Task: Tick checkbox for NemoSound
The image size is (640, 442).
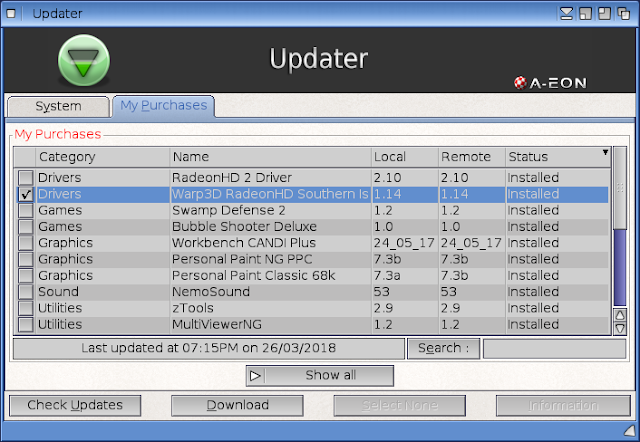Action: (26, 292)
